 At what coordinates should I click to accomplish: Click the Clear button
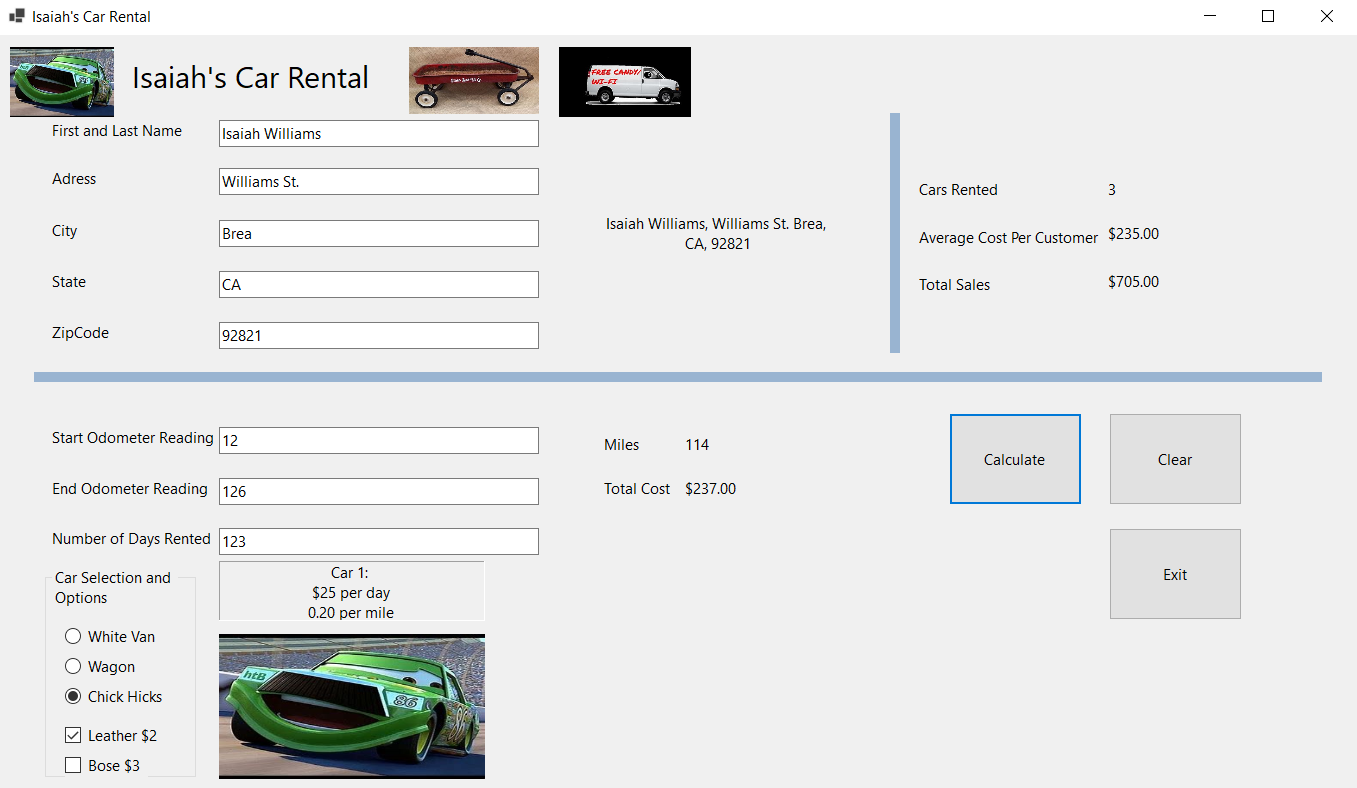[x=1175, y=459]
